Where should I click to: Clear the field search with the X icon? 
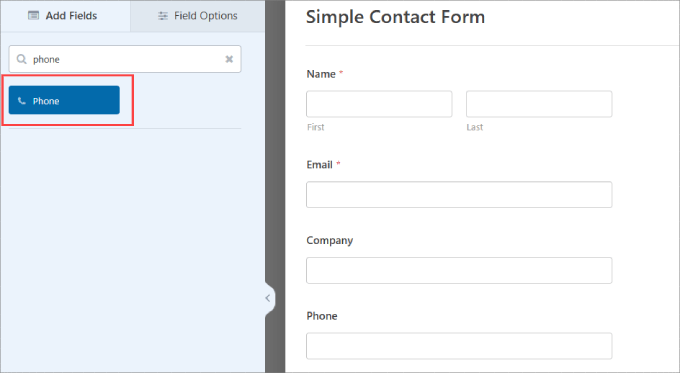pos(229,59)
